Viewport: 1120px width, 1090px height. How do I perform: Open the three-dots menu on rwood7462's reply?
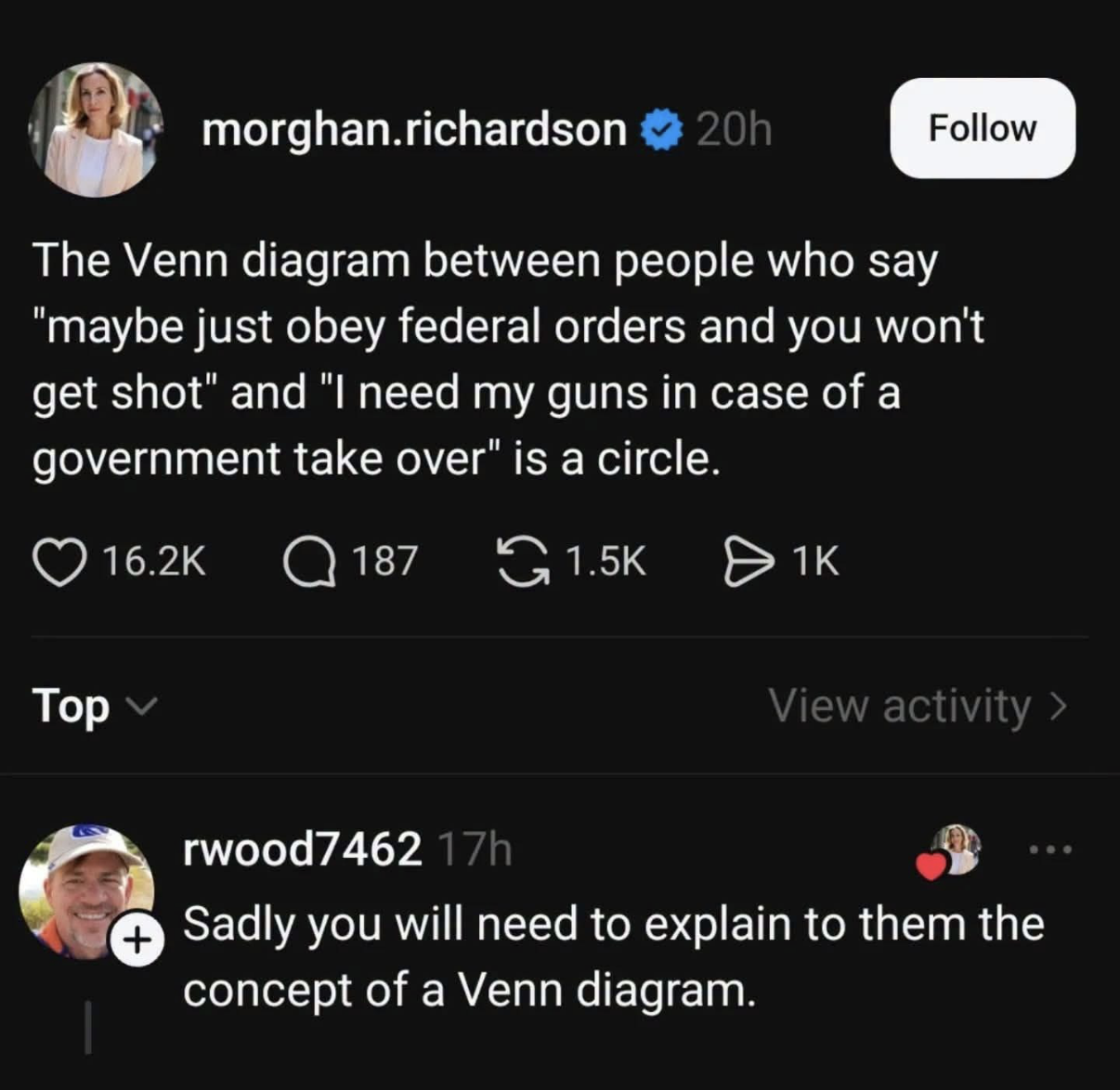pyautogui.click(x=1051, y=848)
